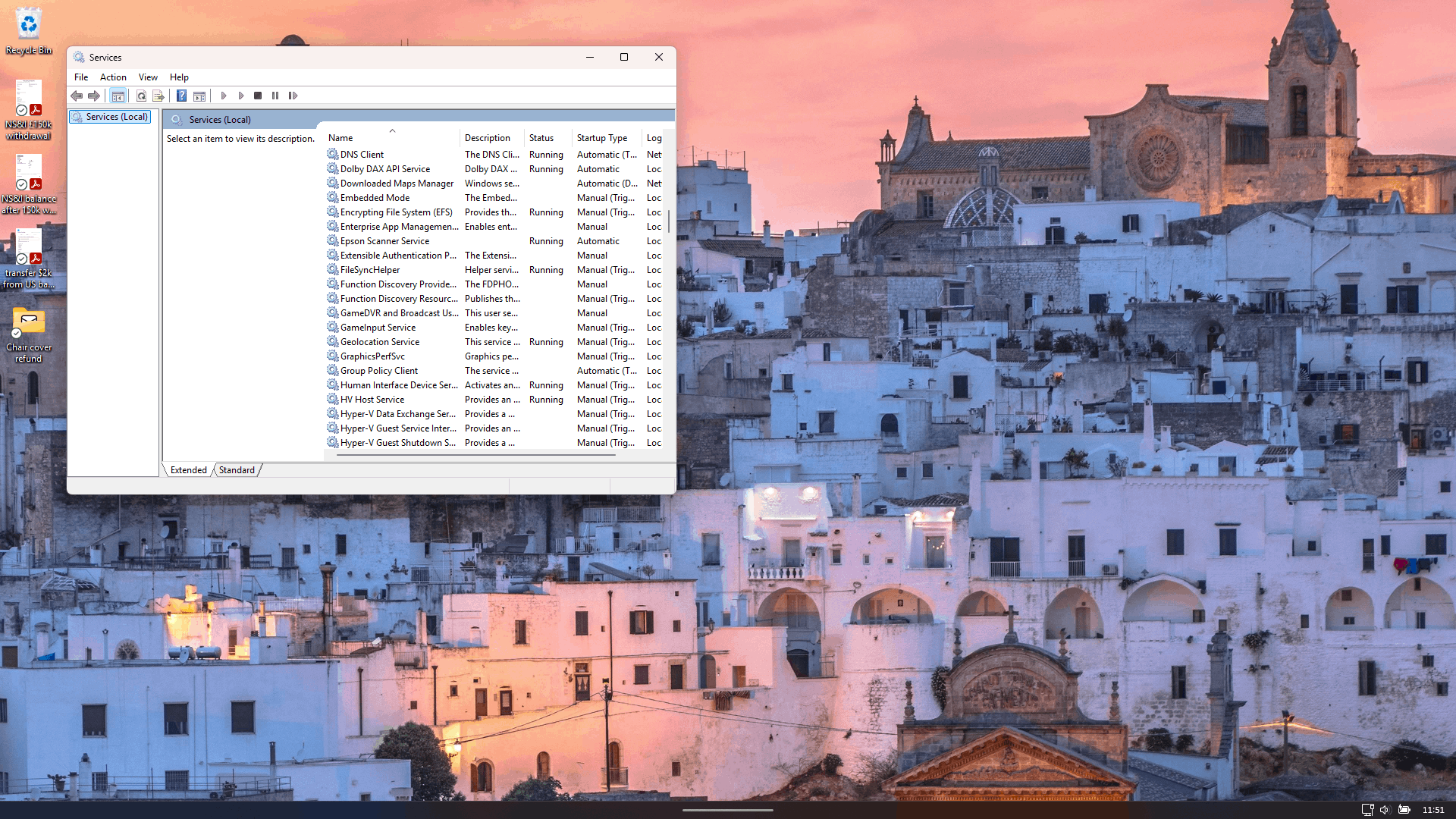1456x819 pixels.
Task: Open Help via blue question-mark icon
Action: click(x=182, y=96)
